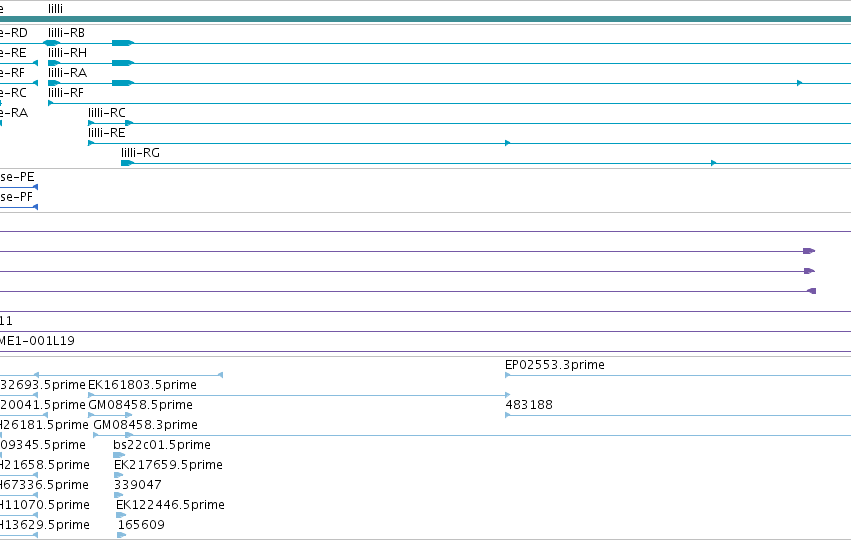Click the 'lilli' gene label
Viewport: 851px width, 540px height.
[x=55, y=9]
